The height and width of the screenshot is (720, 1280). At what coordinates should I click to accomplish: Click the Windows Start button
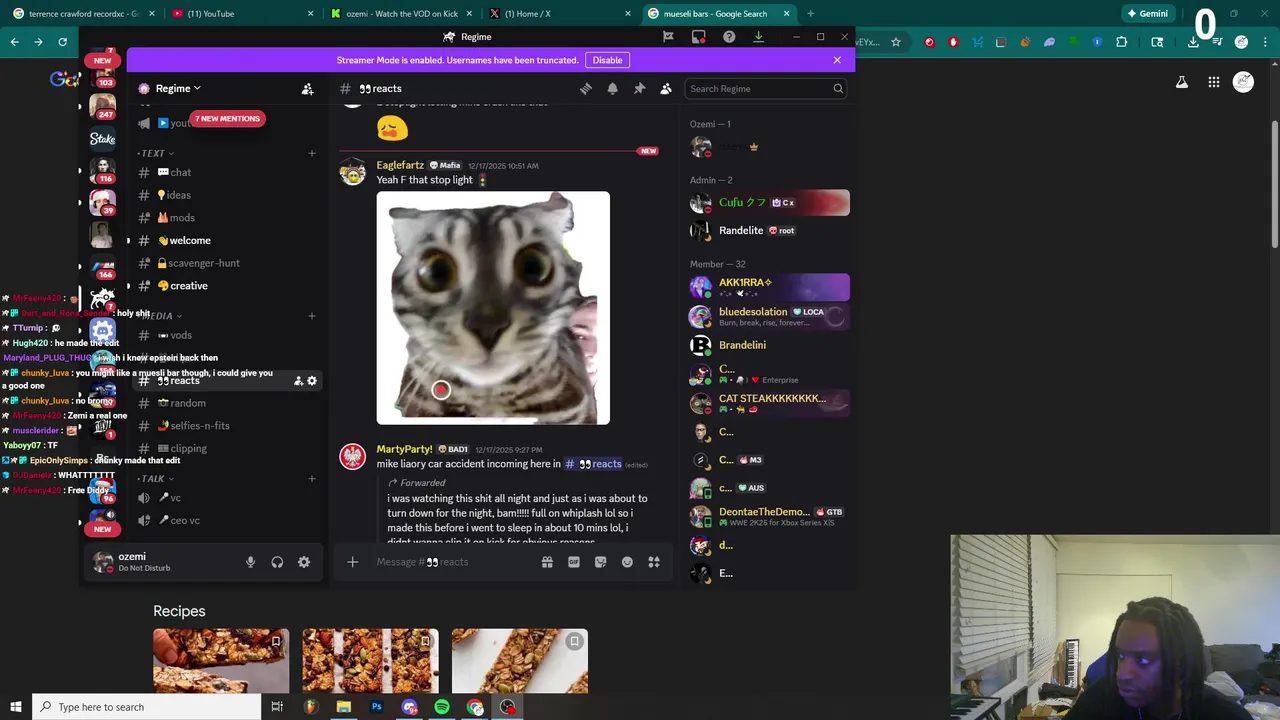click(x=15, y=707)
